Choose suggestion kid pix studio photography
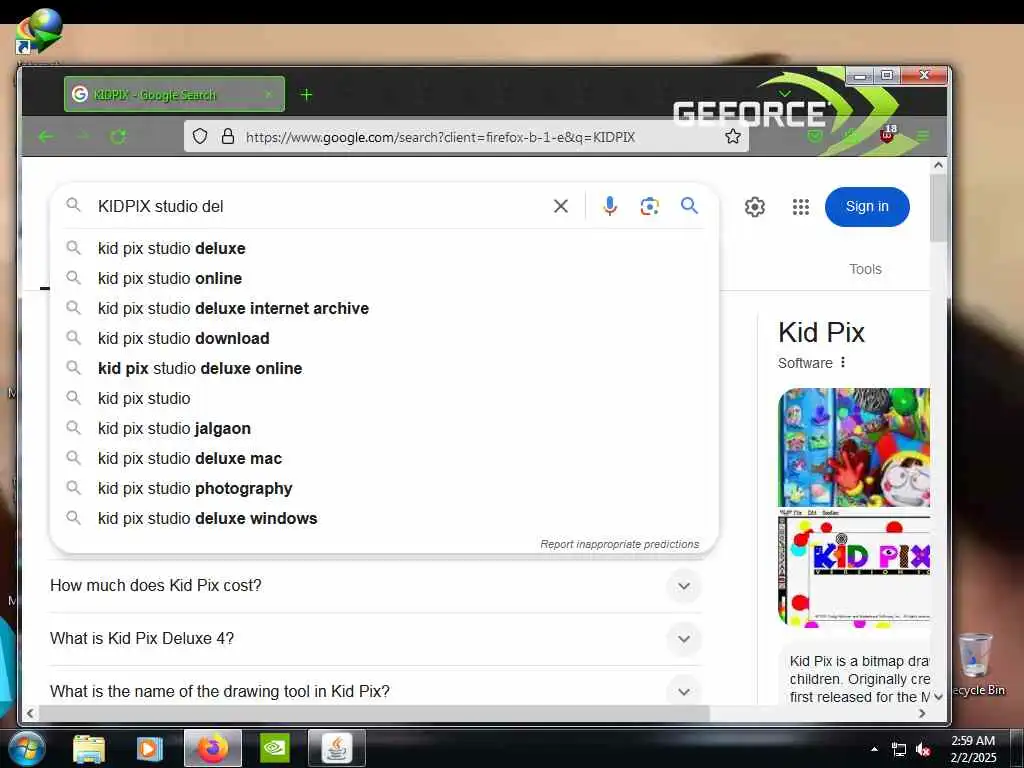 point(384,488)
